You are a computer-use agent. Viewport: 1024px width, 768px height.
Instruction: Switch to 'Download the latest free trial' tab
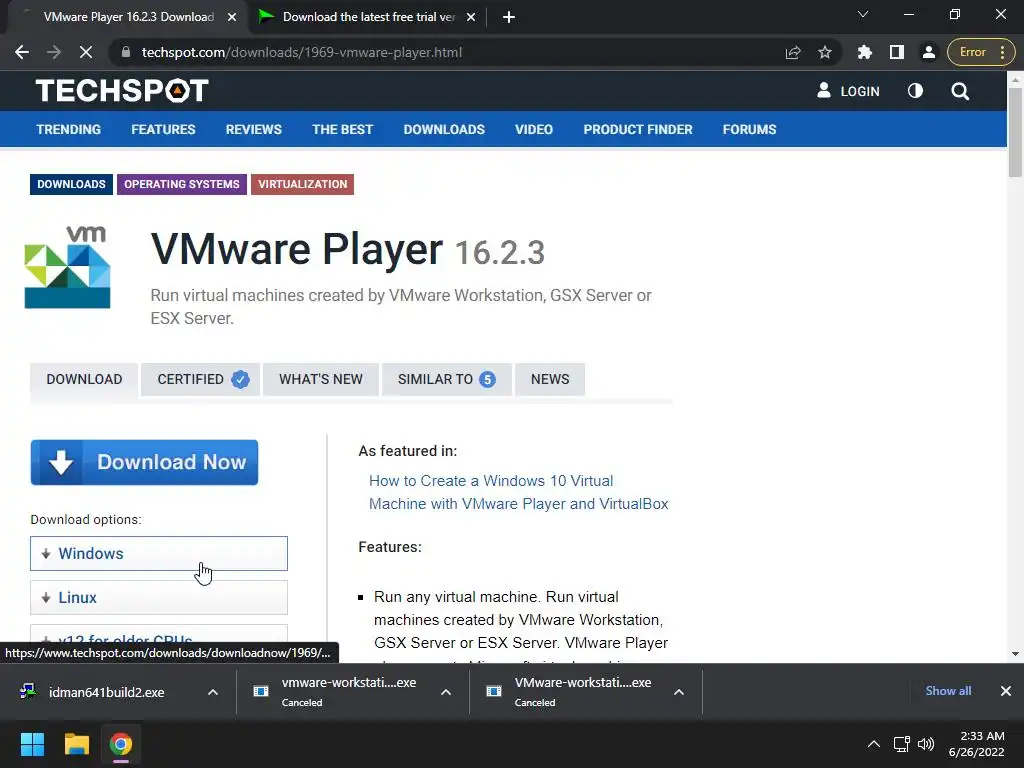[x=367, y=17]
